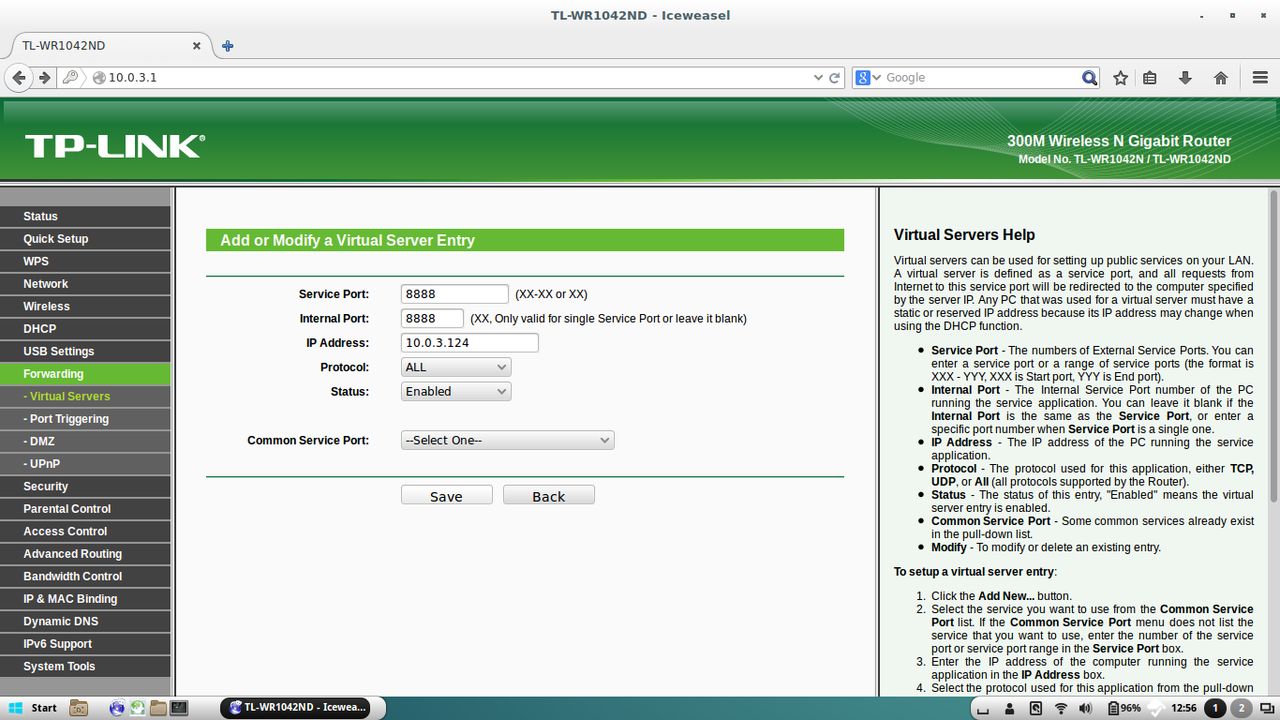This screenshot has width=1280, height=720.
Task: Reload the page with the refresh icon
Action: pos(835,77)
